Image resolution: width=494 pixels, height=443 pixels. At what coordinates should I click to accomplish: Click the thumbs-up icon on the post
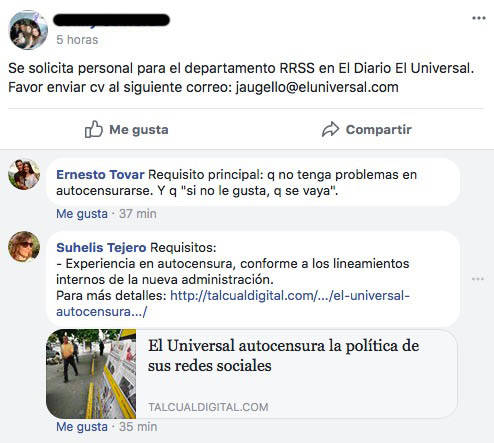point(93,129)
